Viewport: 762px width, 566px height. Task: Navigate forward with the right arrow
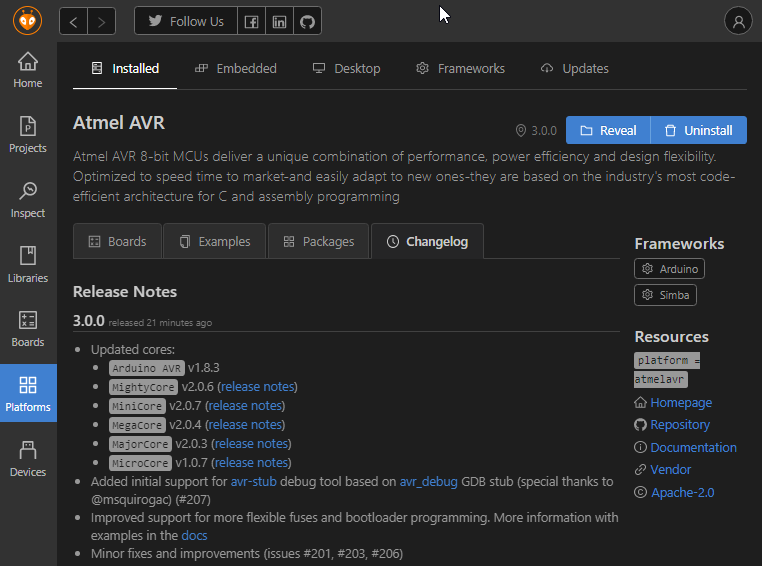click(101, 21)
